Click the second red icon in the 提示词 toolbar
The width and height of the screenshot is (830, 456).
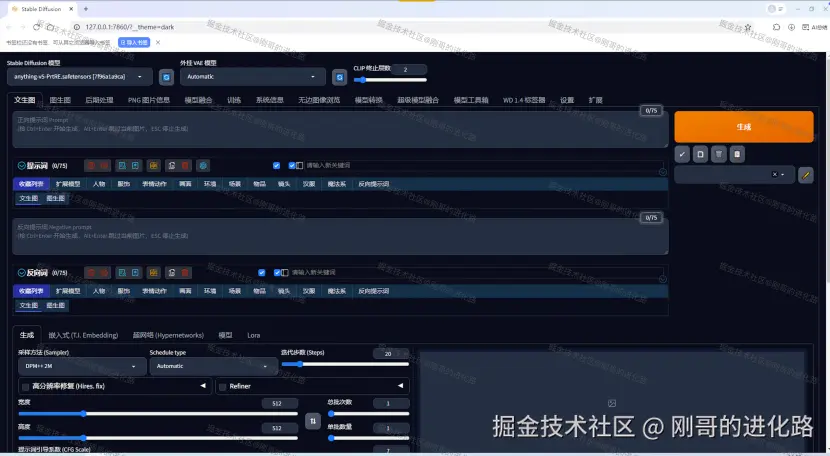click(x=104, y=166)
